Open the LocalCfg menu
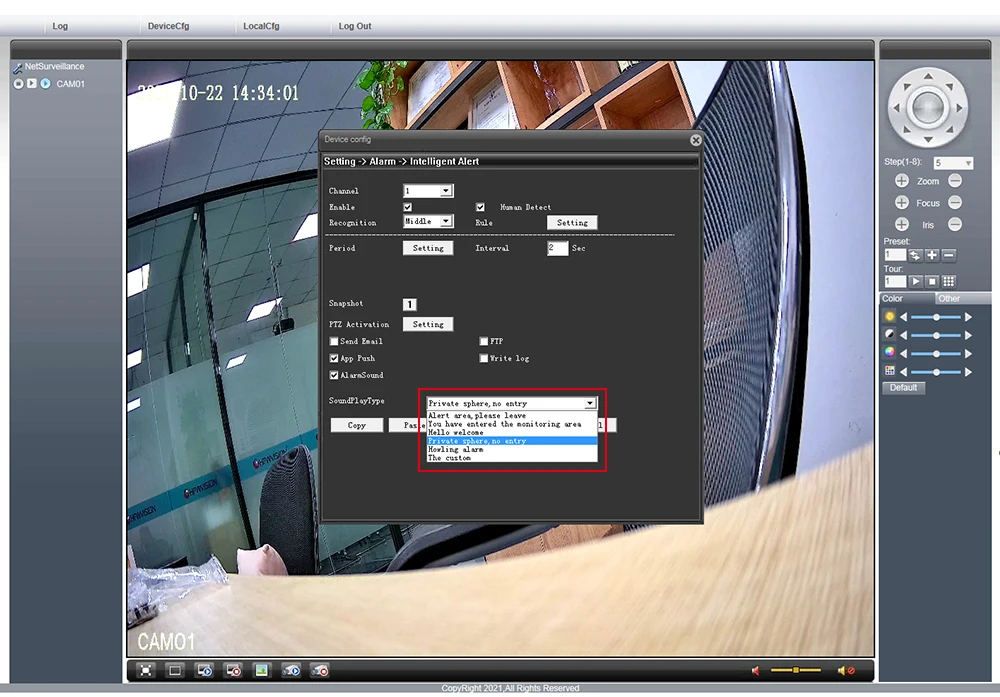The image size is (1000, 697). pos(261,26)
